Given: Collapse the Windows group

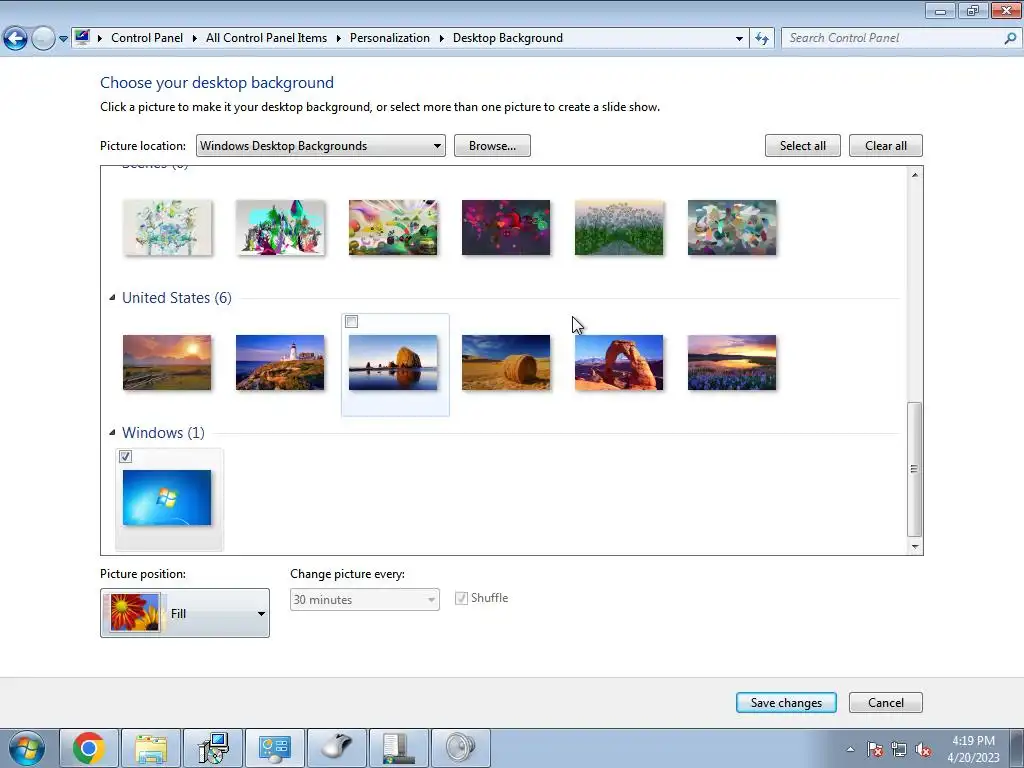Looking at the screenshot, I should [x=112, y=432].
